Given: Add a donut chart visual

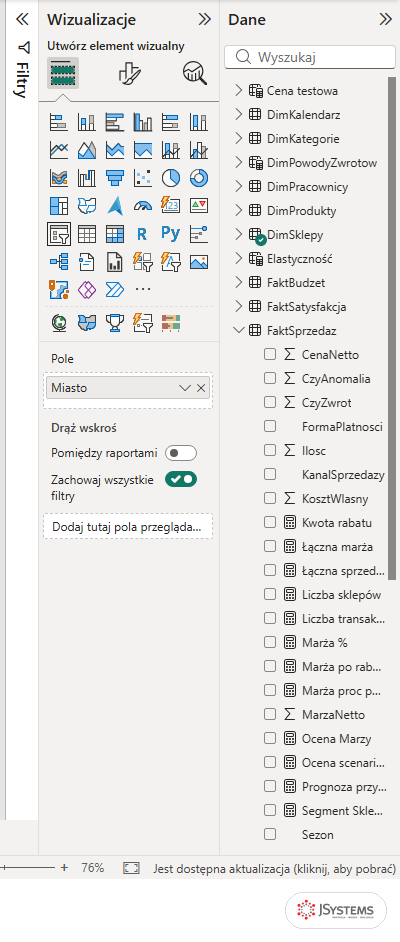Looking at the screenshot, I should pos(199,178).
